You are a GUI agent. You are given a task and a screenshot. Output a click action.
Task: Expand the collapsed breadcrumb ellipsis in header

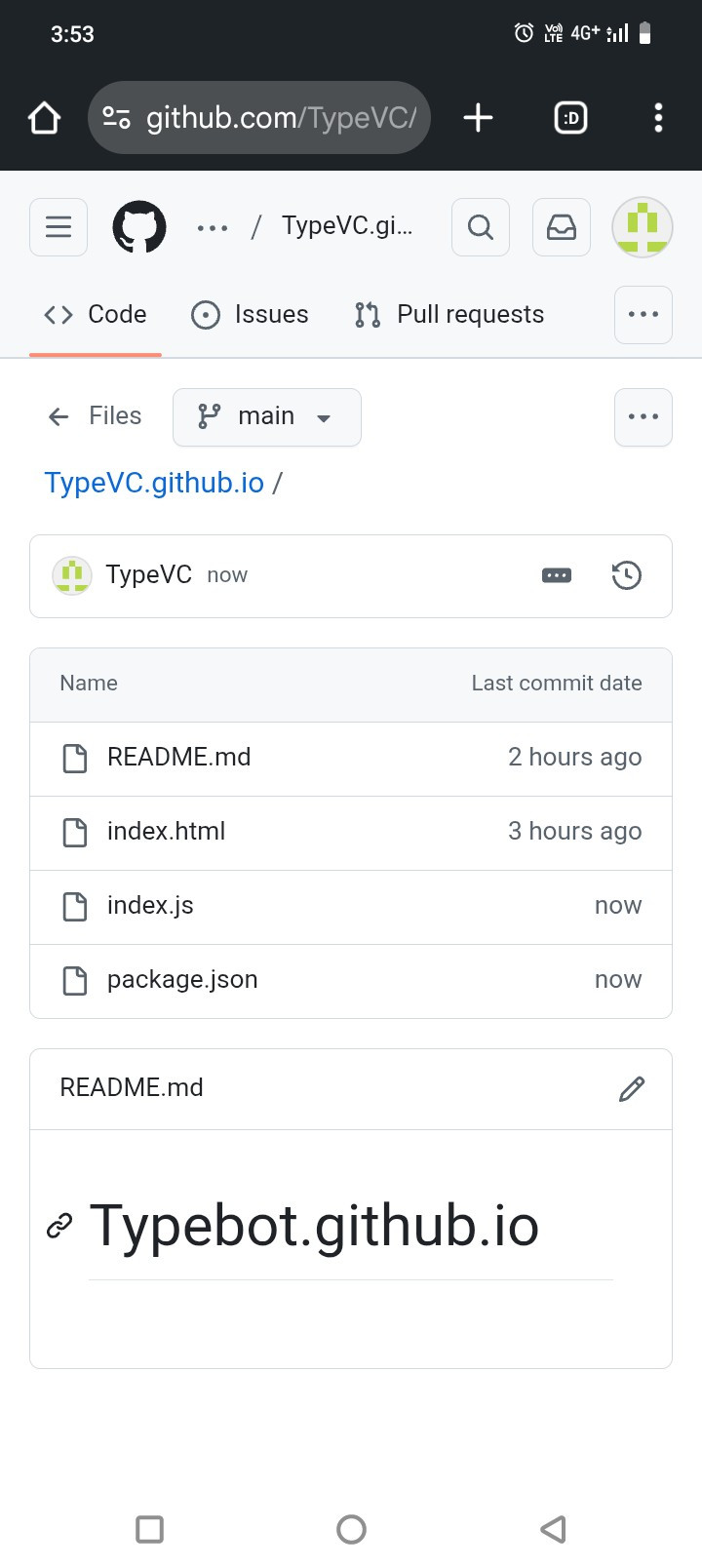[213, 227]
